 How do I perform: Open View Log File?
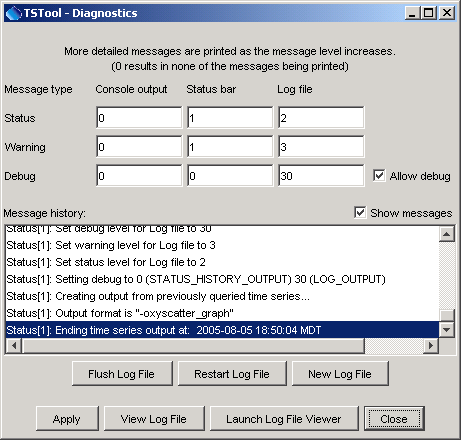coord(154,419)
